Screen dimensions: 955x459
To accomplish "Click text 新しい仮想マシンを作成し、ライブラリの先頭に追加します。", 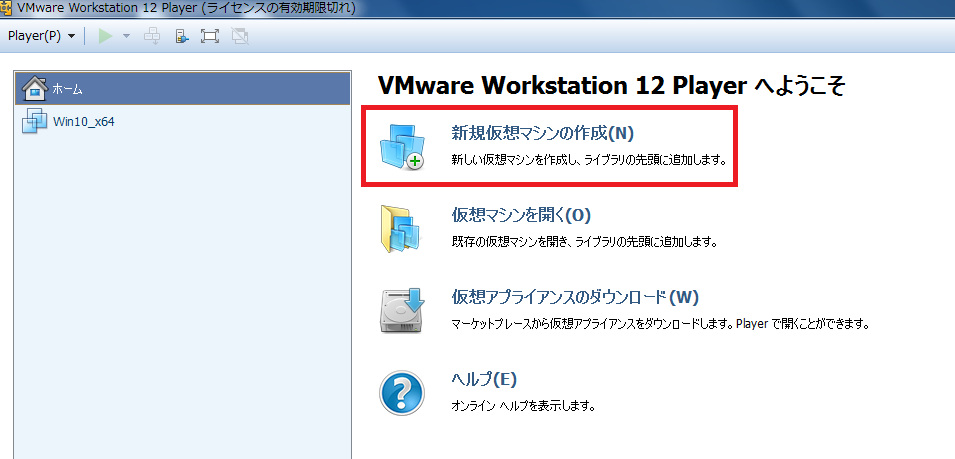I will tap(590, 161).
